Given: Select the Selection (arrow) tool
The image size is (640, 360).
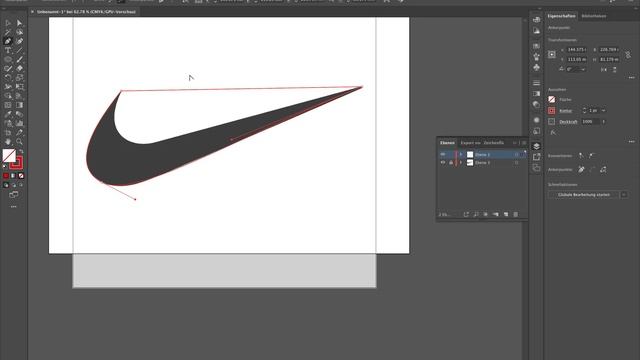Looking at the screenshot, I should coord(8,23).
